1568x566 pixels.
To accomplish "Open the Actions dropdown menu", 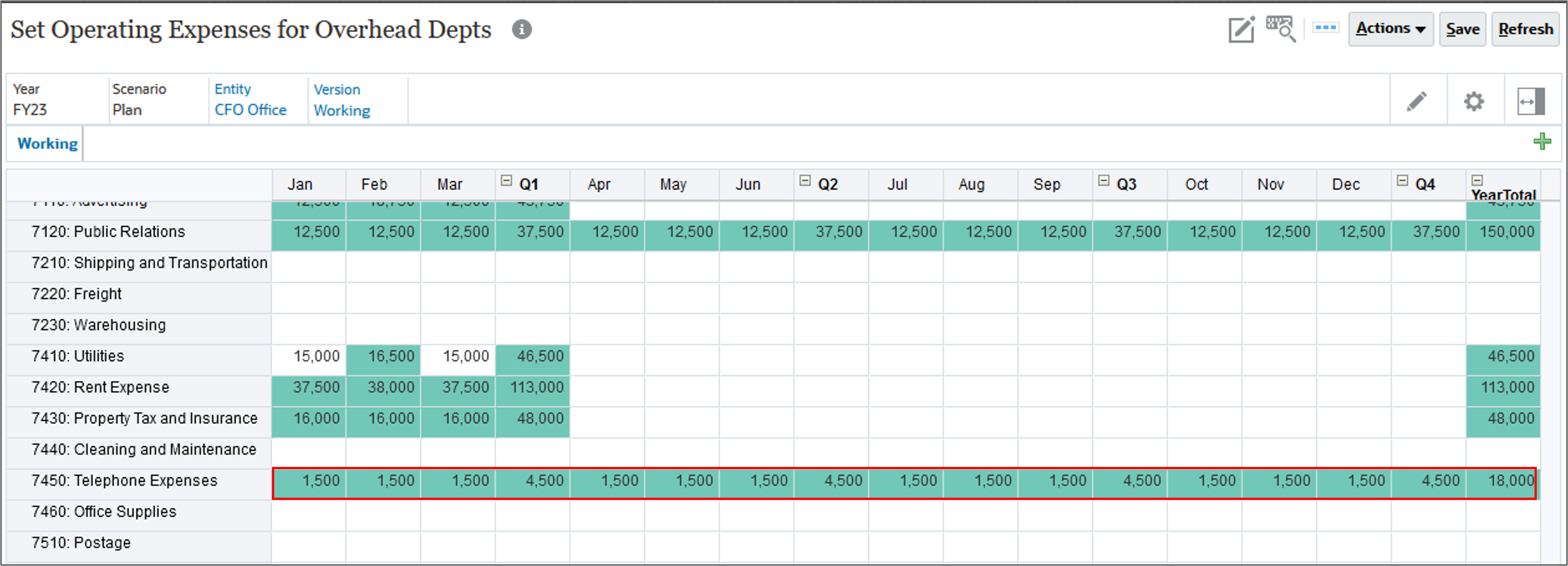I will [1391, 29].
